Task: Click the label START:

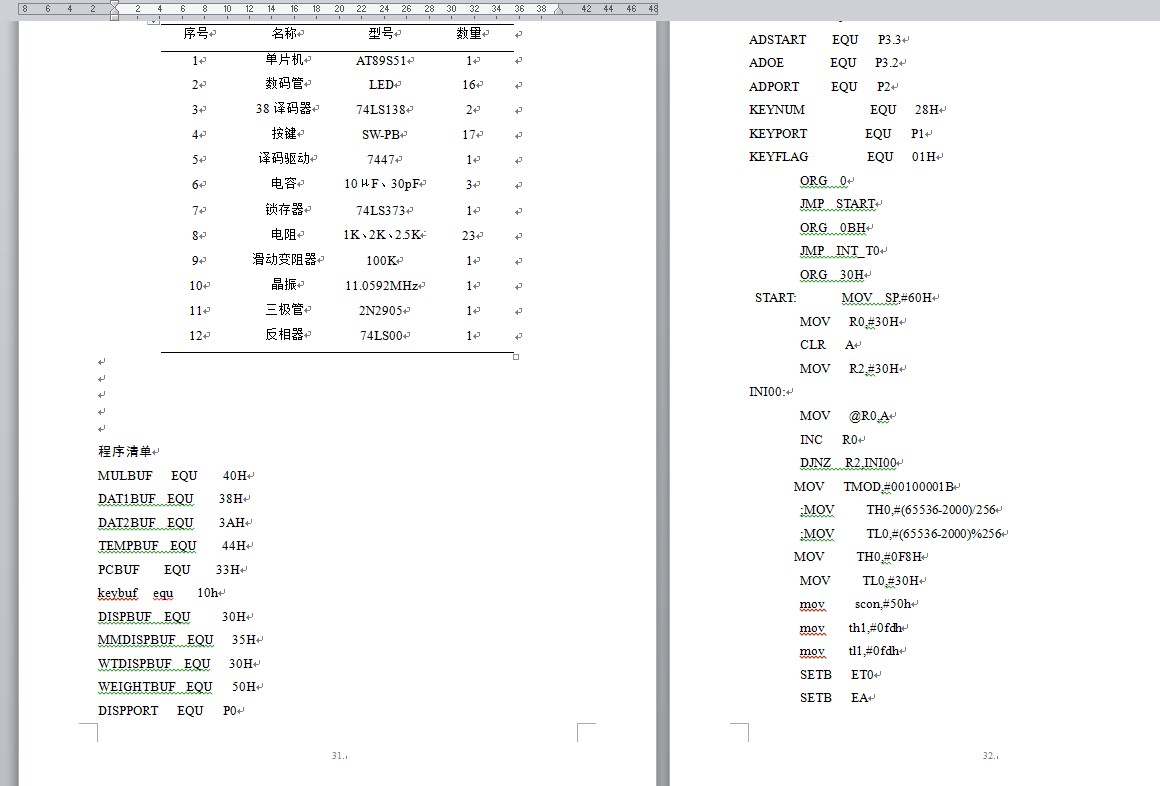Action: 776,298
